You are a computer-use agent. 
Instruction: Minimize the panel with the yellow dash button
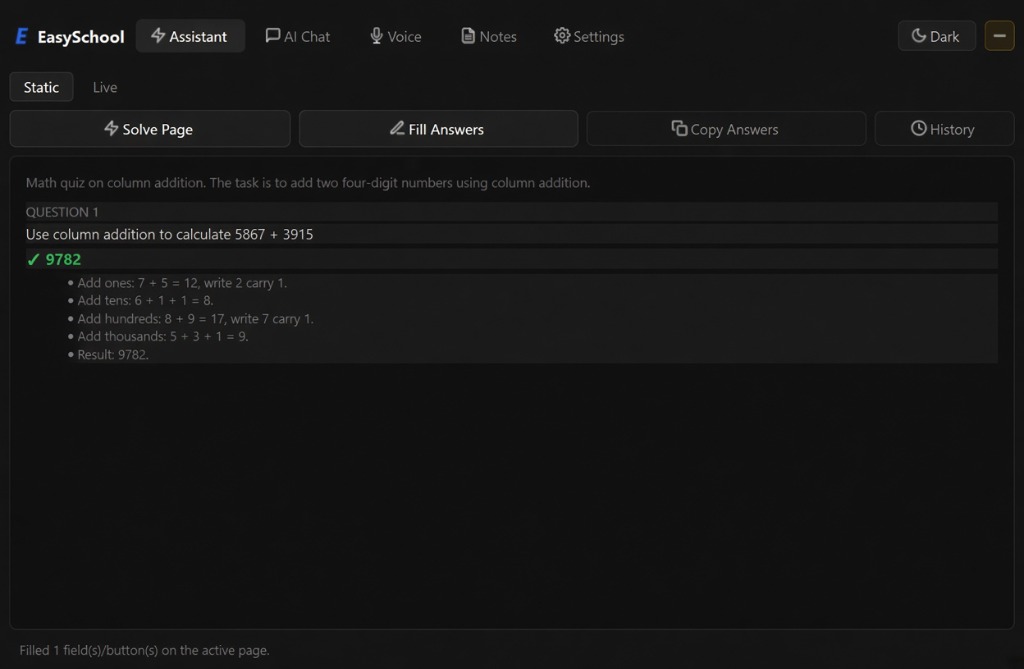[x=999, y=36]
